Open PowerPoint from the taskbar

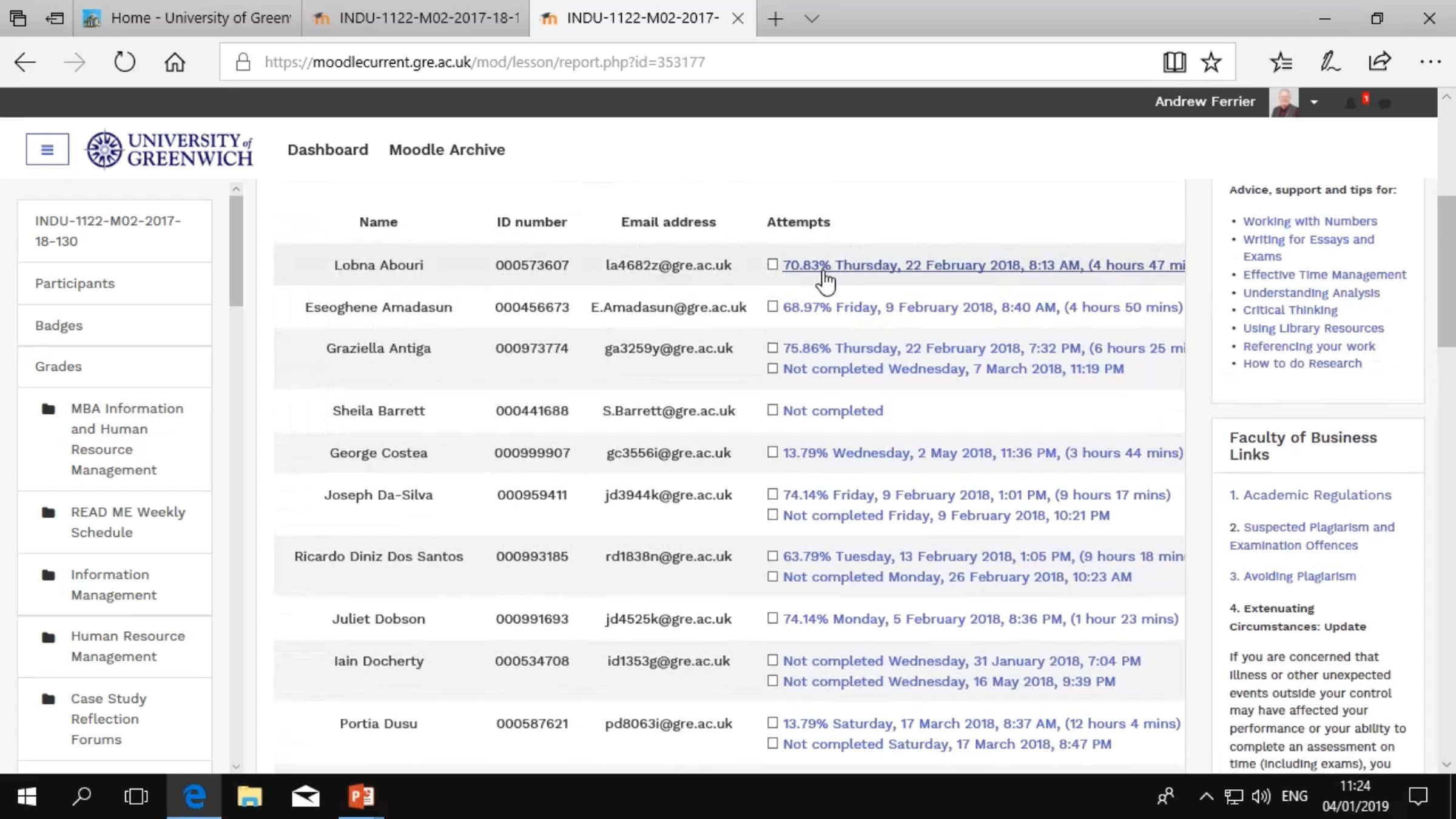(x=361, y=796)
